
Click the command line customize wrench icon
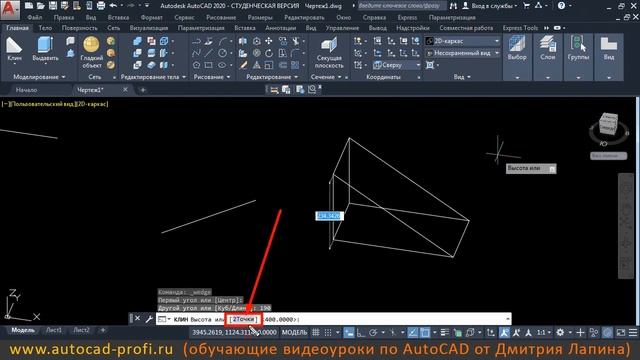point(149,319)
